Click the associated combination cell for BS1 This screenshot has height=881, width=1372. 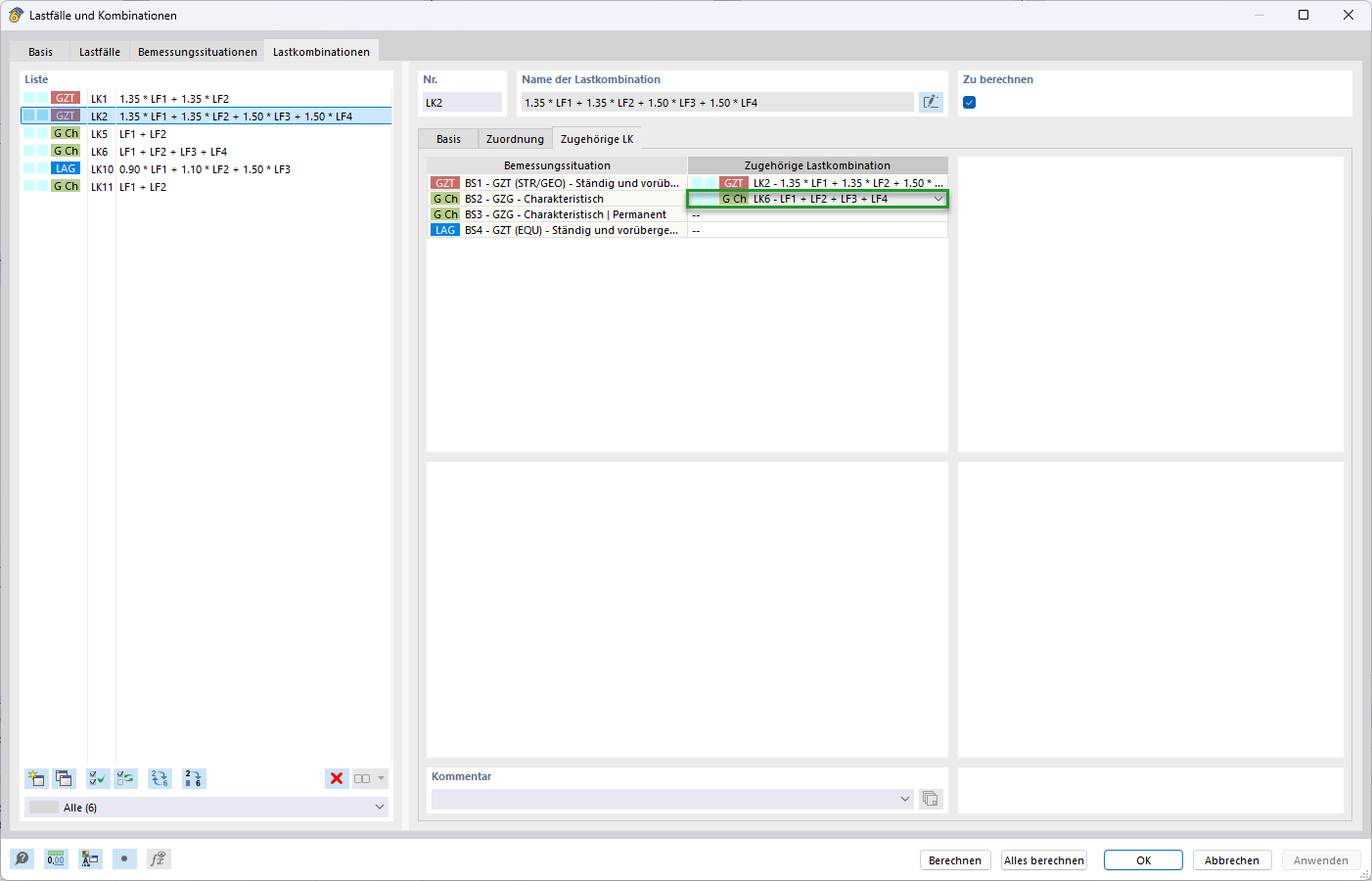817,183
